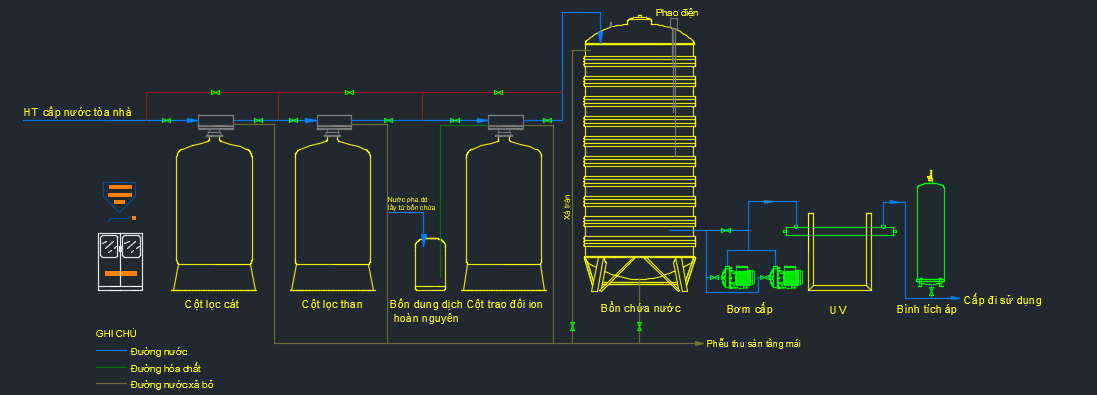This screenshot has height=395, width=1097.
Task: Click the 'HT cấp nước tòa nhà' label
Action: point(77,112)
